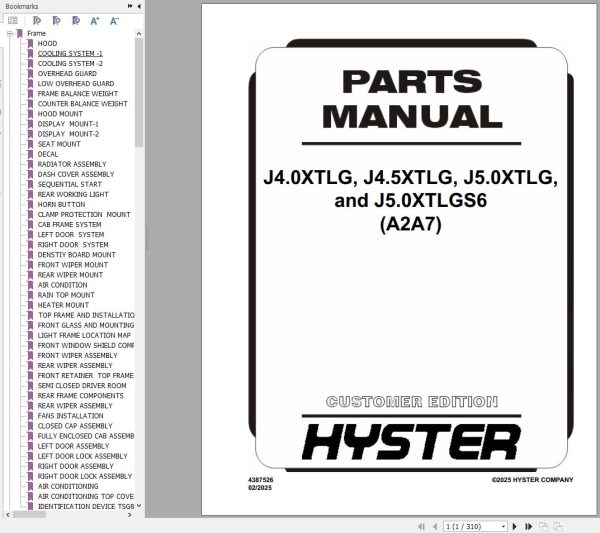This screenshot has height=533, width=600.
Task: Go to LEFT DOOR SYSTEM bookmark
Action: coord(71,235)
